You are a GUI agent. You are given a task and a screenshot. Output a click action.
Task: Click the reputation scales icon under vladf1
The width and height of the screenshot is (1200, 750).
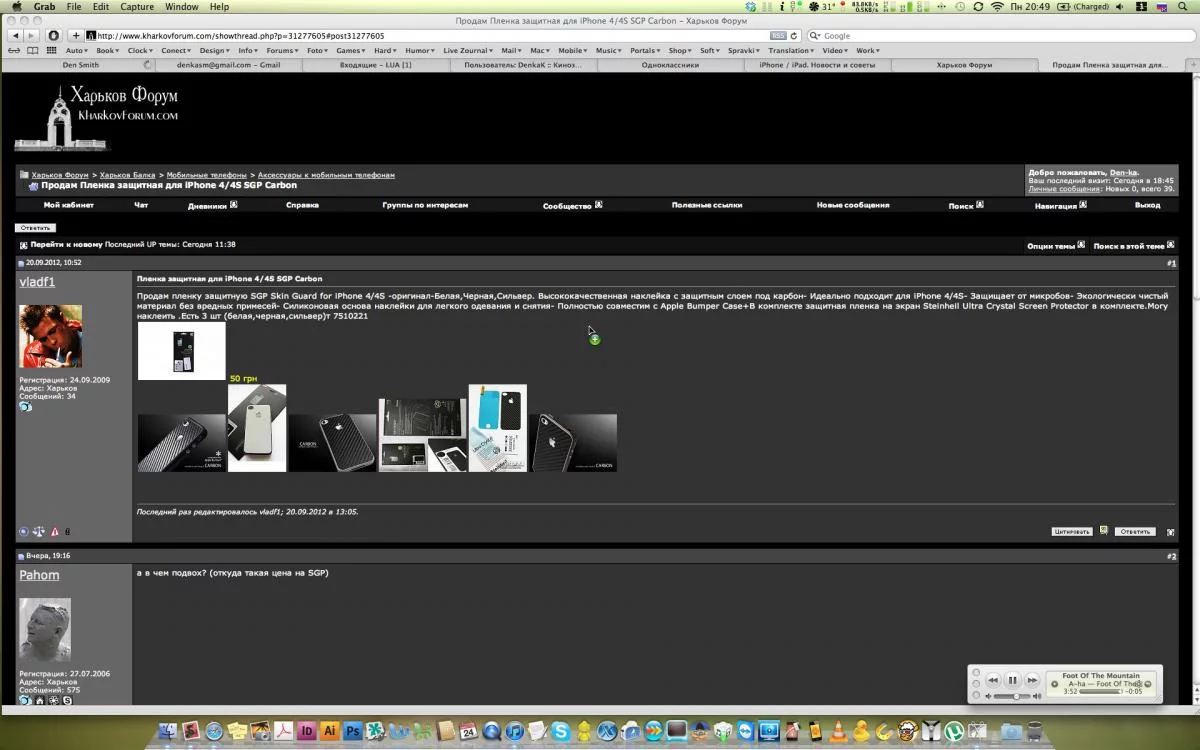[38, 532]
